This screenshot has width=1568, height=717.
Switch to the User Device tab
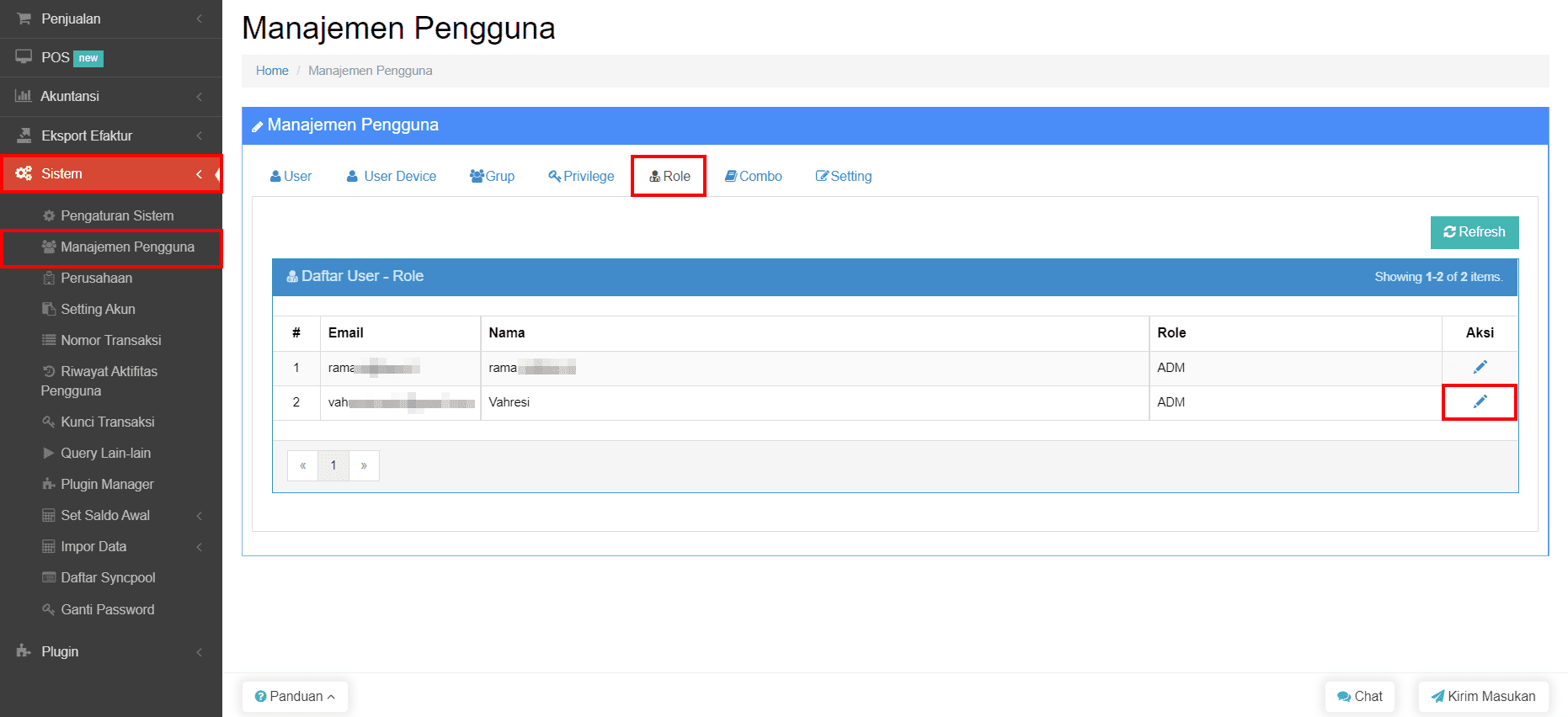point(392,176)
